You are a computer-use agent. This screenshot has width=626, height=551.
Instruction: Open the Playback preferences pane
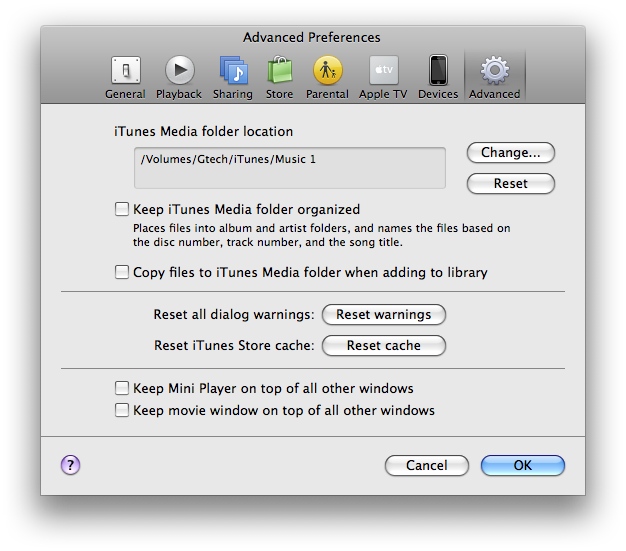pos(179,78)
